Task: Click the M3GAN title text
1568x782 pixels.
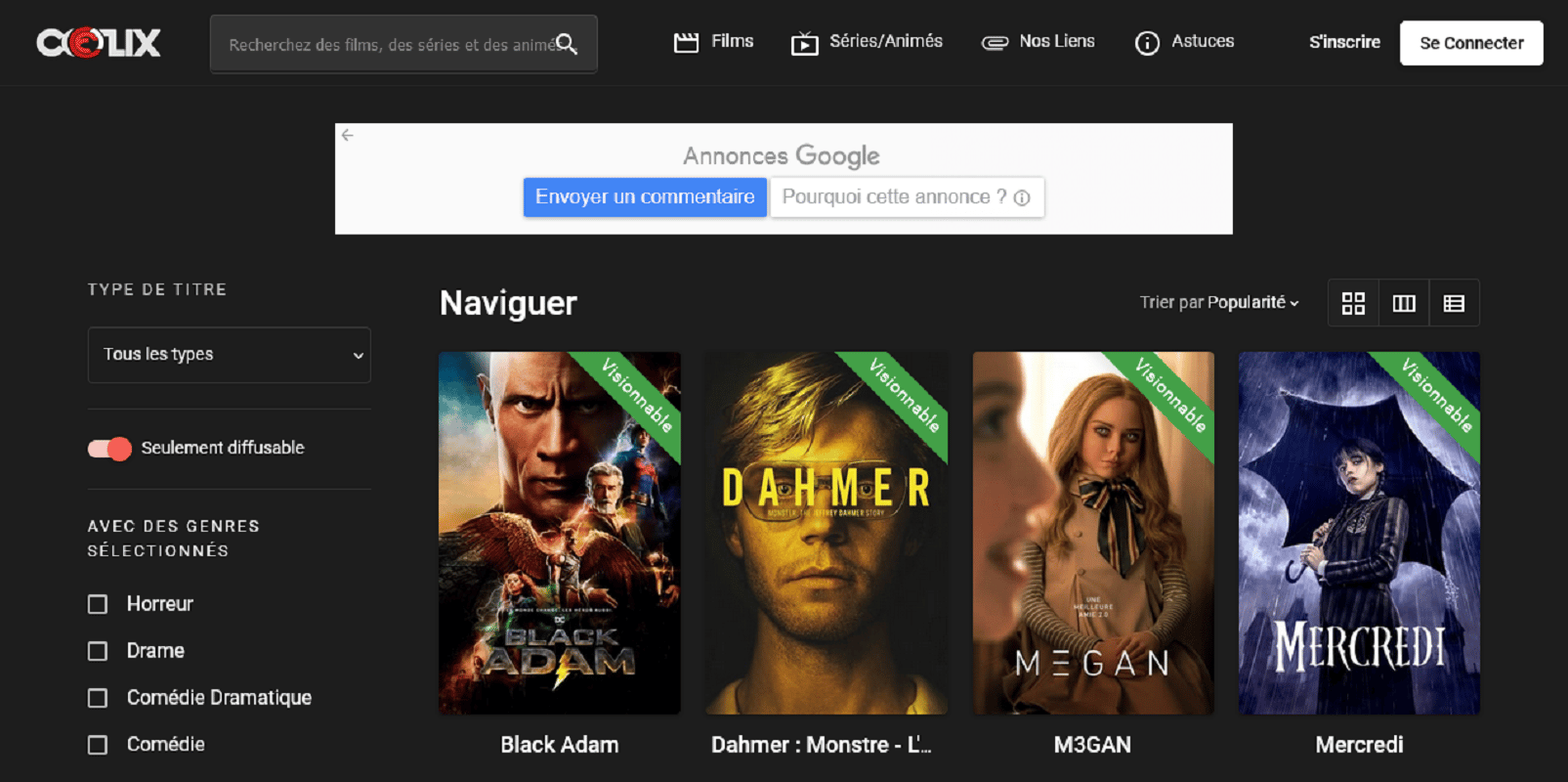Action: coord(1092,745)
